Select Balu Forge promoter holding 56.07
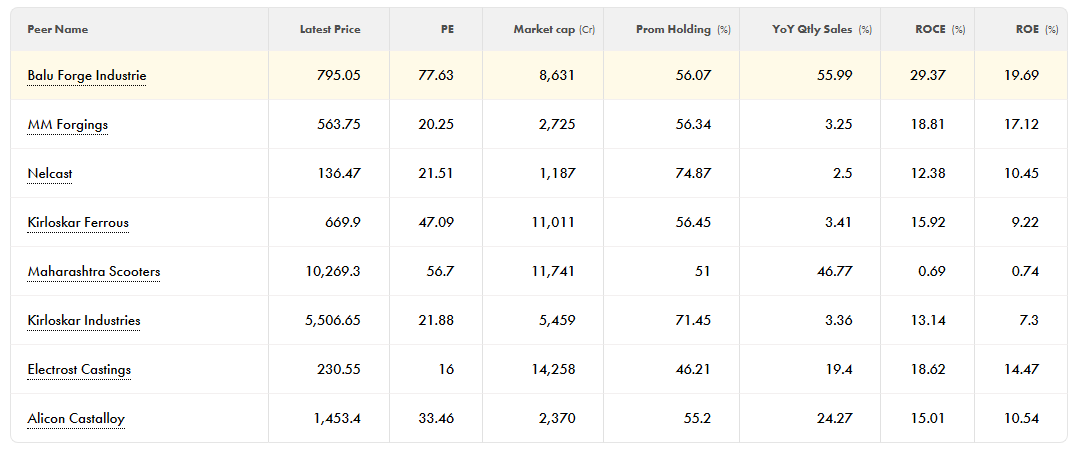This screenshot has width=1083, height=456. [x=693, y=75]
